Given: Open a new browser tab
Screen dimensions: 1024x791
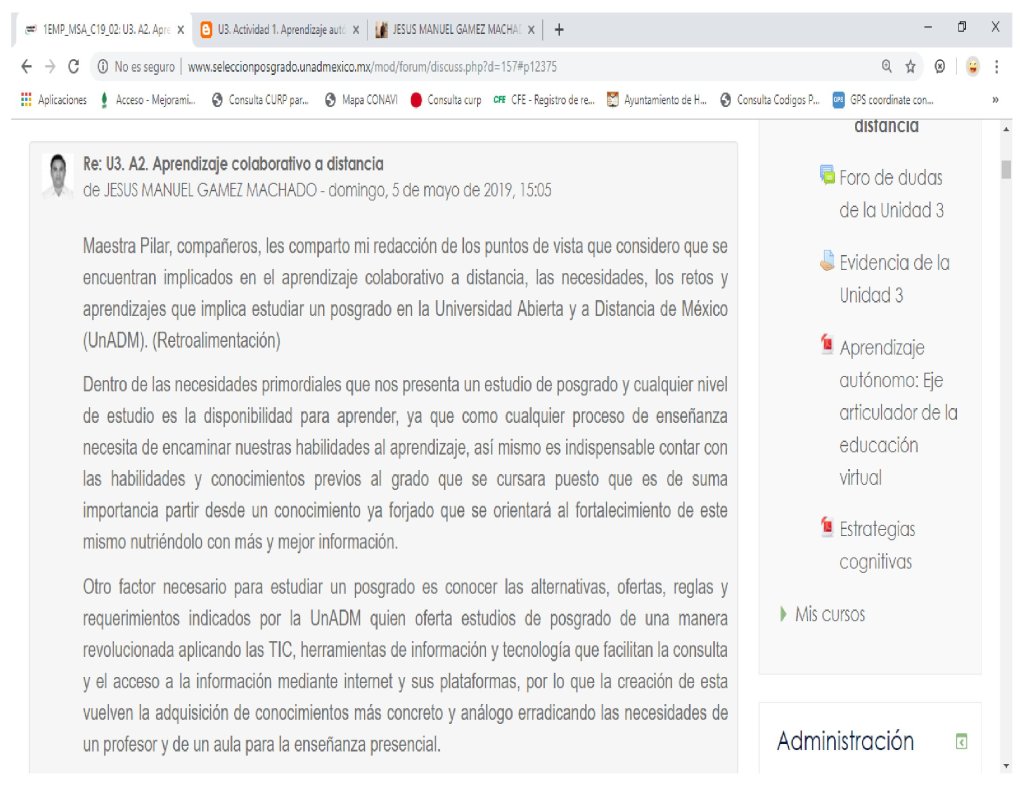Looking at the screenshot, I should click(x=559, y=29).
